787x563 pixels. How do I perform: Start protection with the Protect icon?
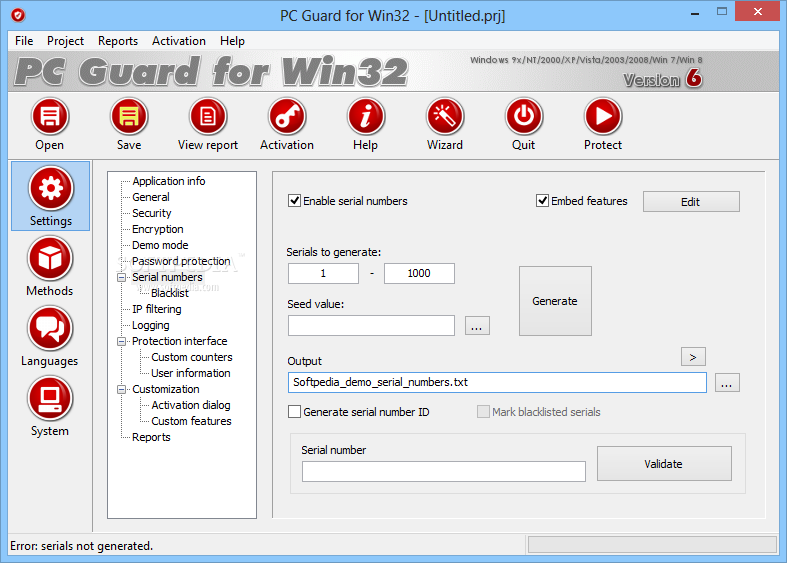click(x=603, y=116)
